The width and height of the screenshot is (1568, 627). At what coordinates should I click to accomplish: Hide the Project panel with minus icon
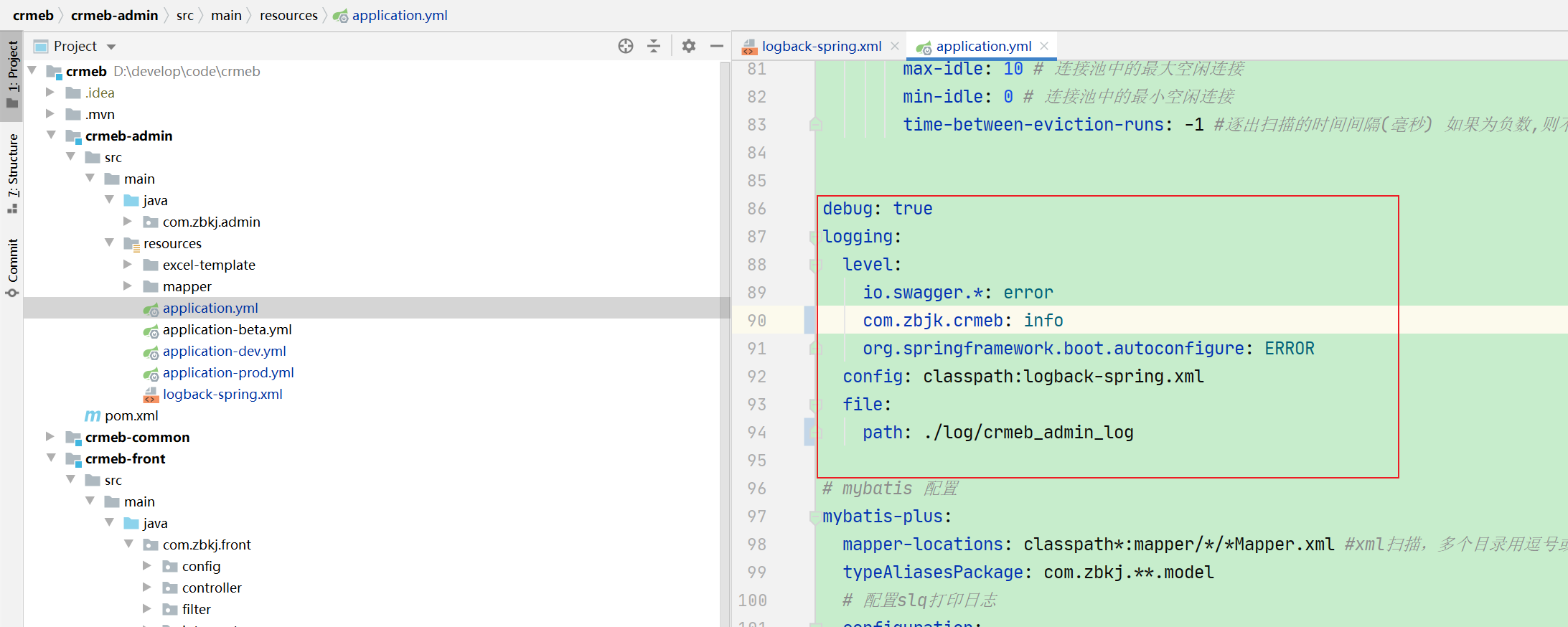716,46
